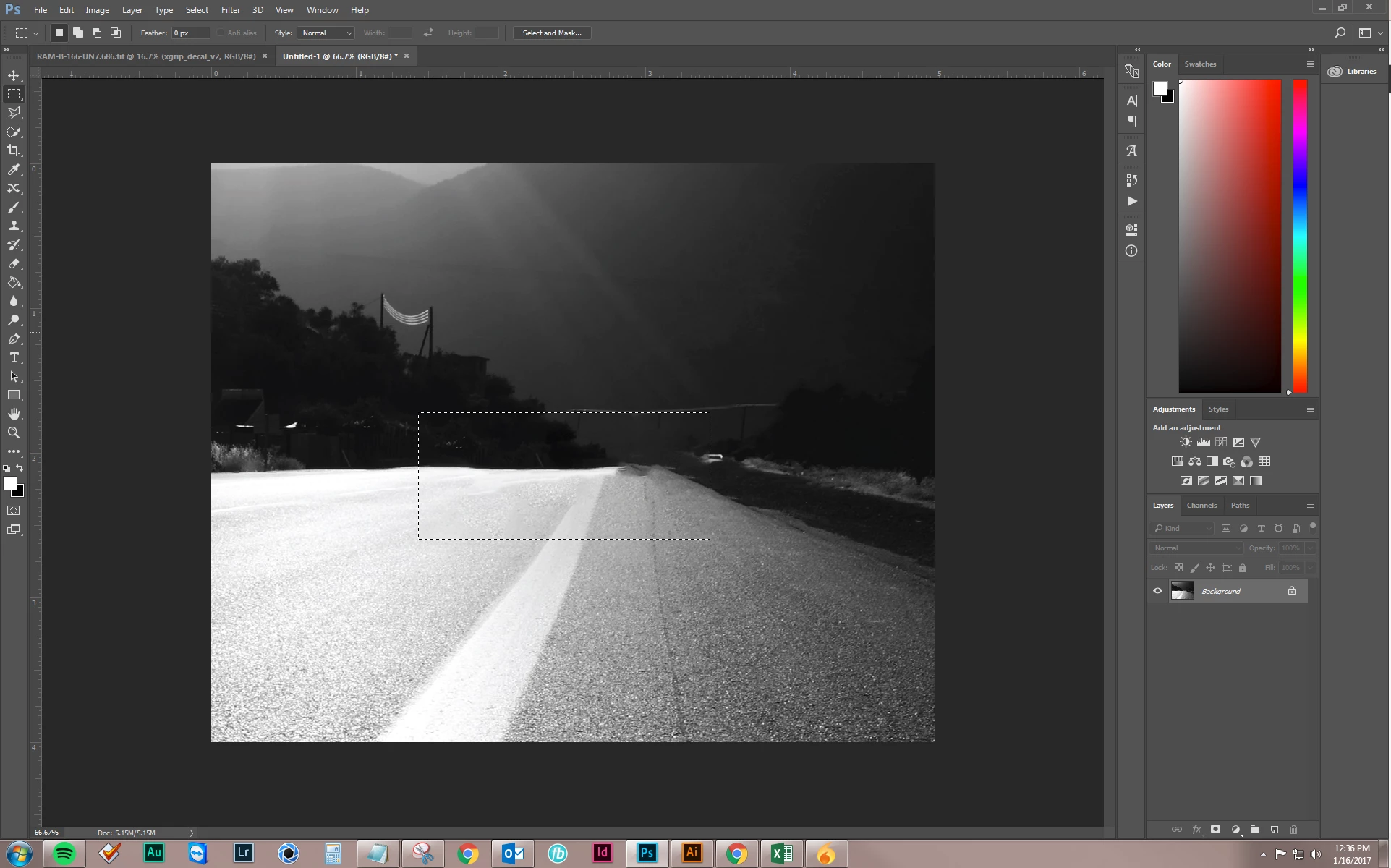
Task: Open the Style dropdown set to Normal
Action: pyautogui.click(x=327, y=33)
